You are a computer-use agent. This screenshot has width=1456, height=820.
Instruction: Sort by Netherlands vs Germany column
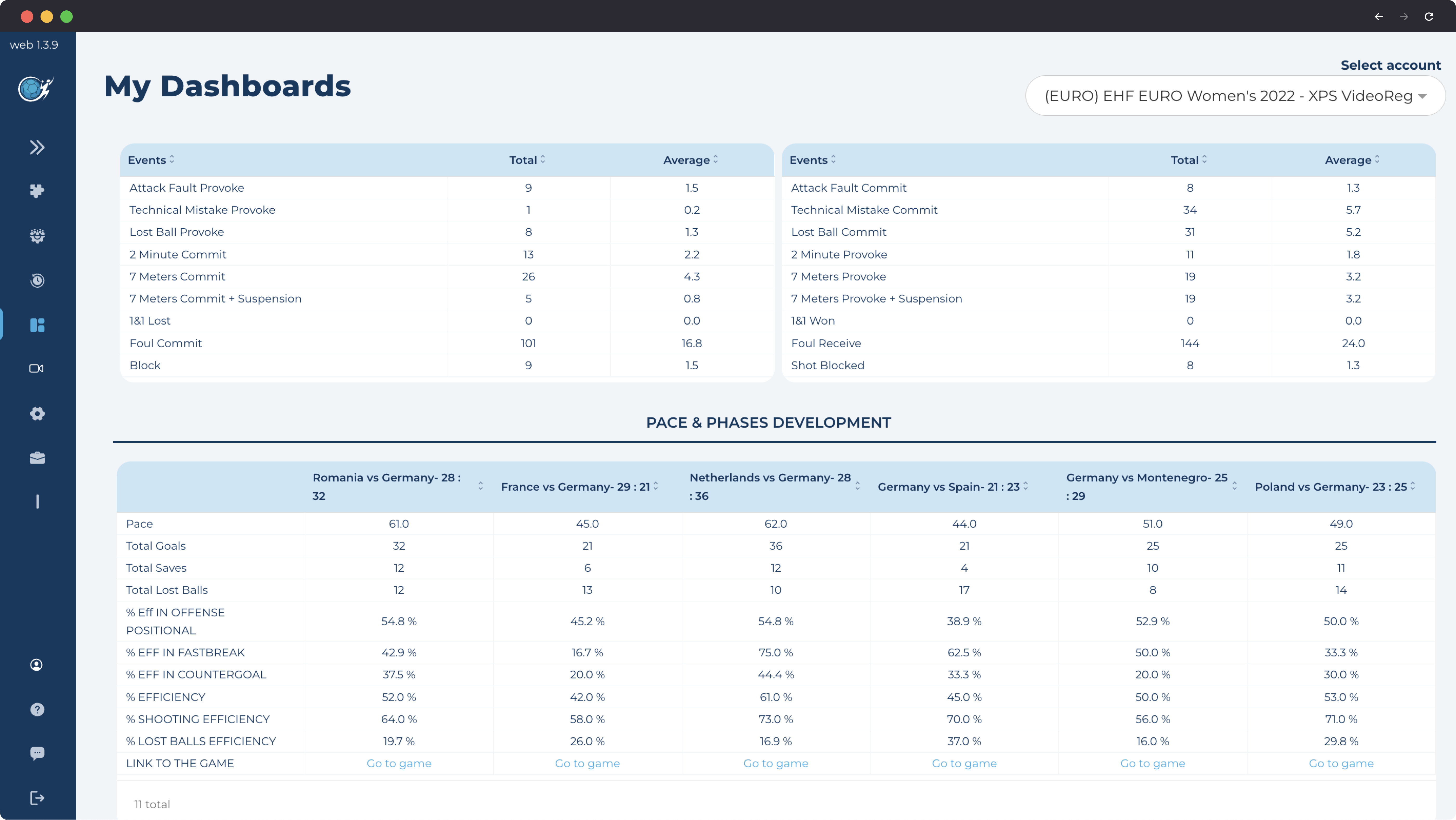tap(857, 486)
